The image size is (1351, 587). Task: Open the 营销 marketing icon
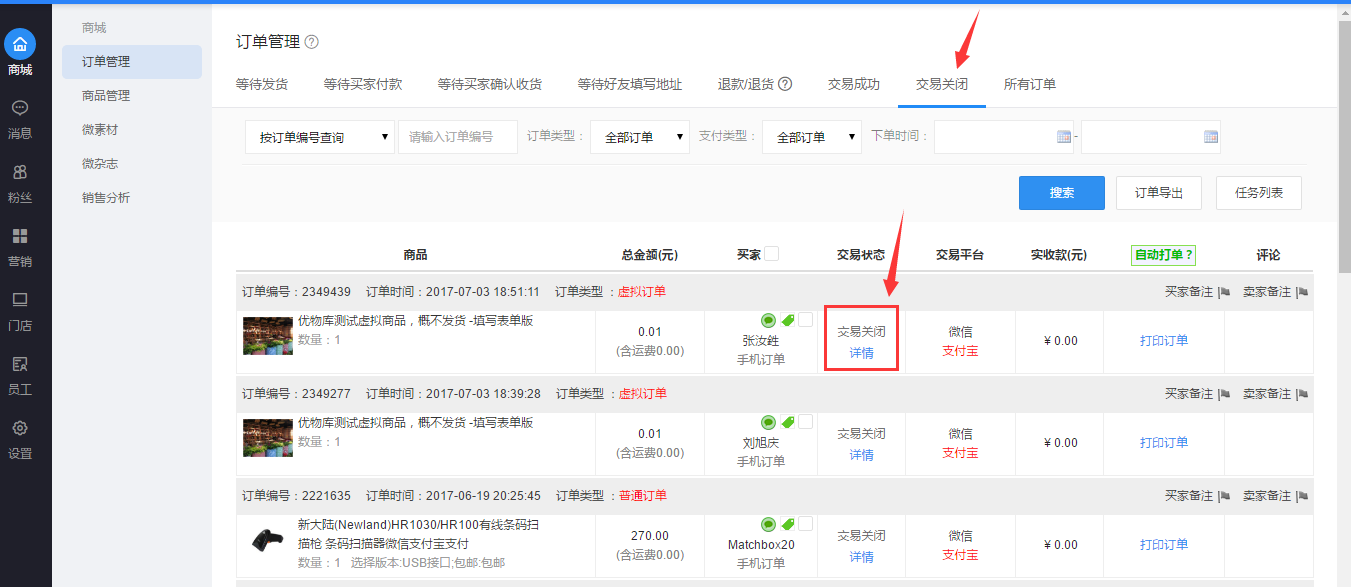(x=20, y=236)
